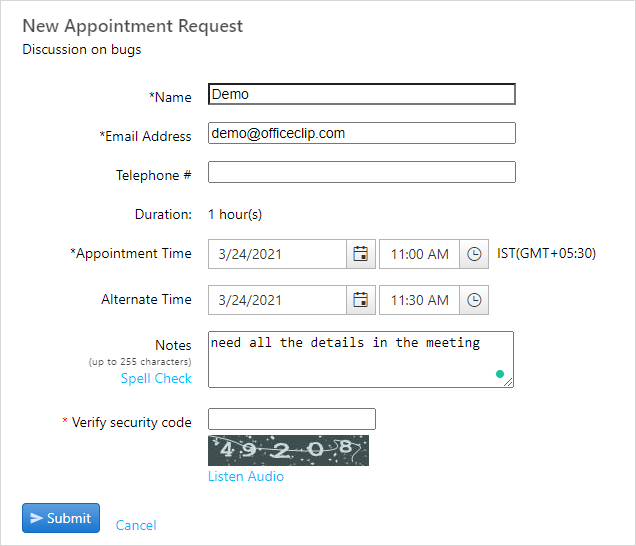
Task: Click the Cancel link
Action: [x=136, y=525]
